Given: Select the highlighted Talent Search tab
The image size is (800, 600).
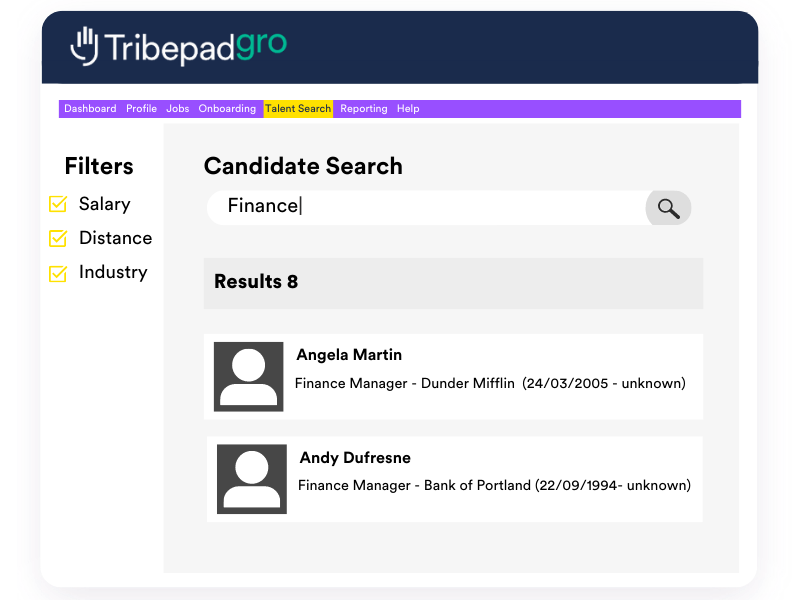Looking at the screenshot, I should tap(298, 109).
